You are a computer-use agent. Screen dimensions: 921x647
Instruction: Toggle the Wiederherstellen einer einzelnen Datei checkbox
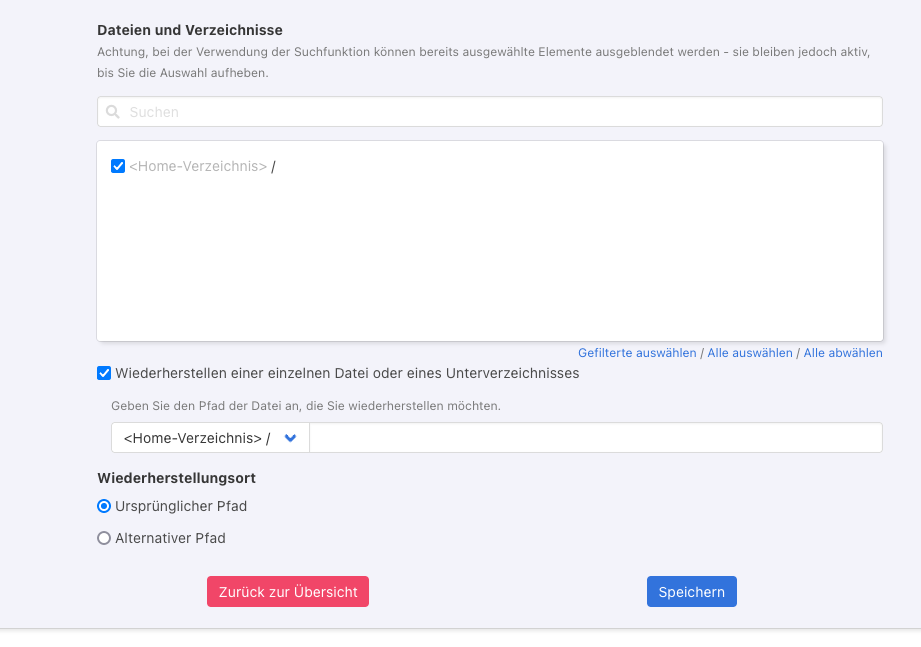(104, 373)
